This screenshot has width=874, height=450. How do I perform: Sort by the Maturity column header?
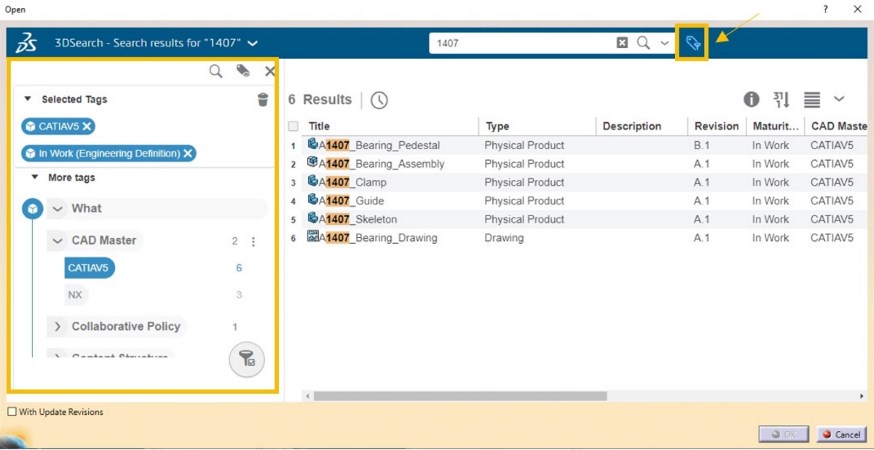(x=776, y=126)
